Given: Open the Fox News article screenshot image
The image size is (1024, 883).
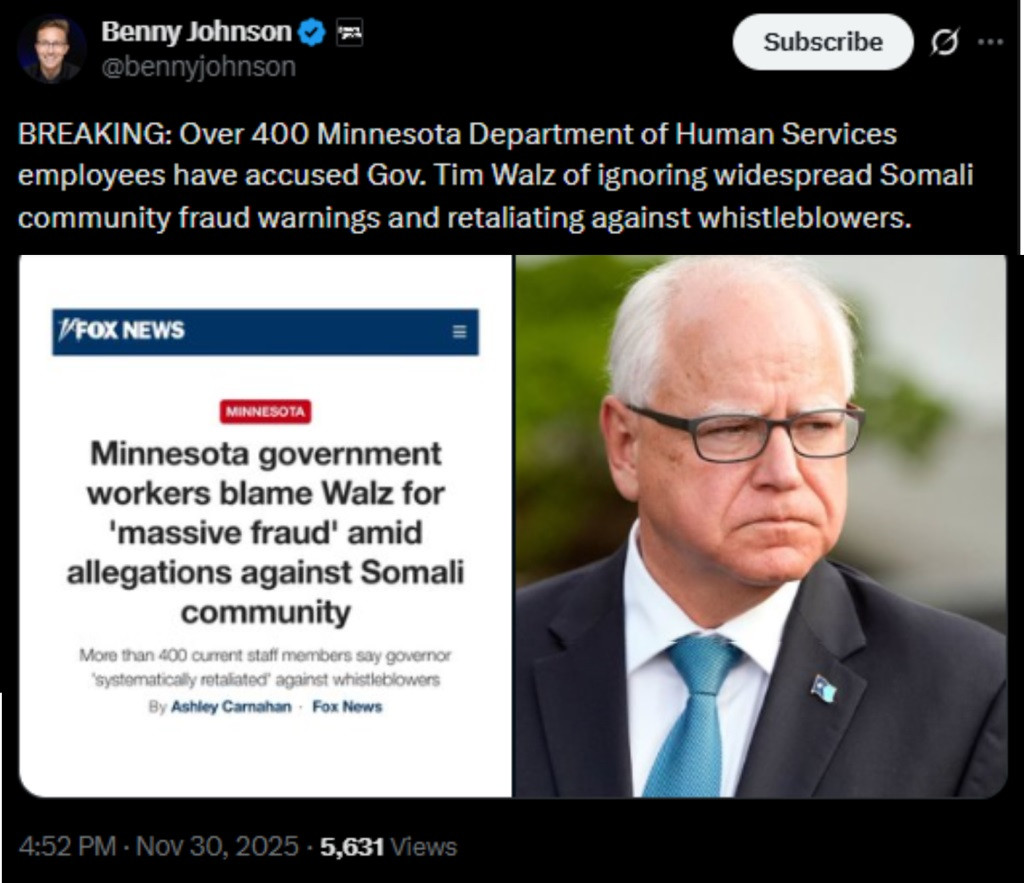Looking at the screenshot, I should pyautogui.click(x=265, y=526).
